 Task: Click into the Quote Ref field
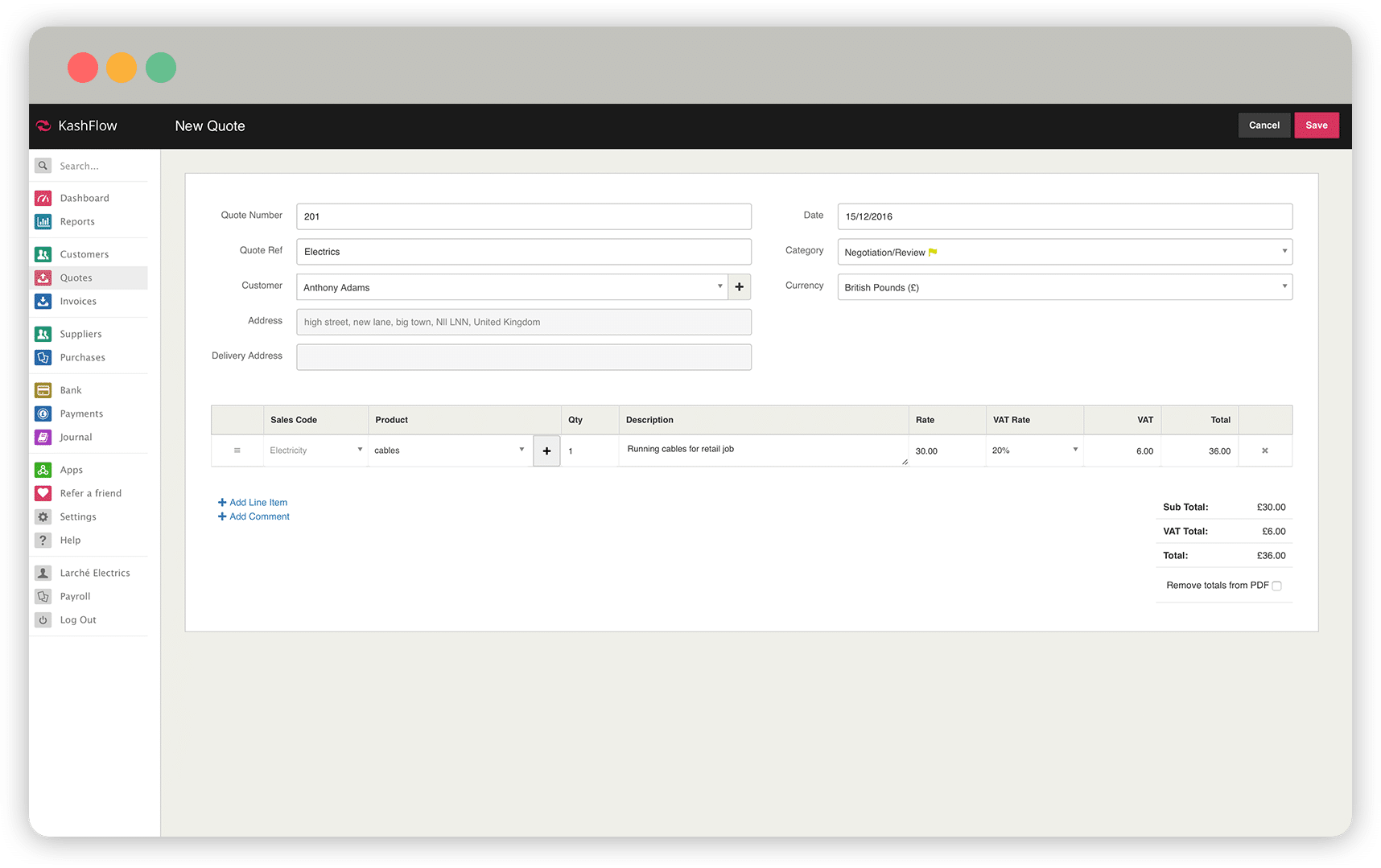click(x=523, y=252)
